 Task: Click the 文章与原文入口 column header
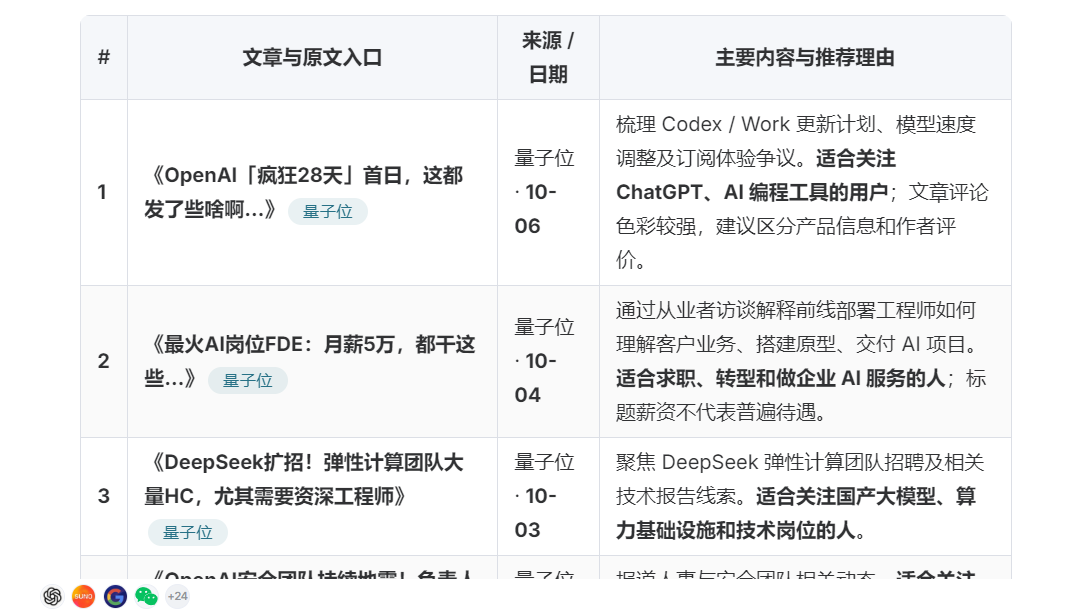(312, 57)
